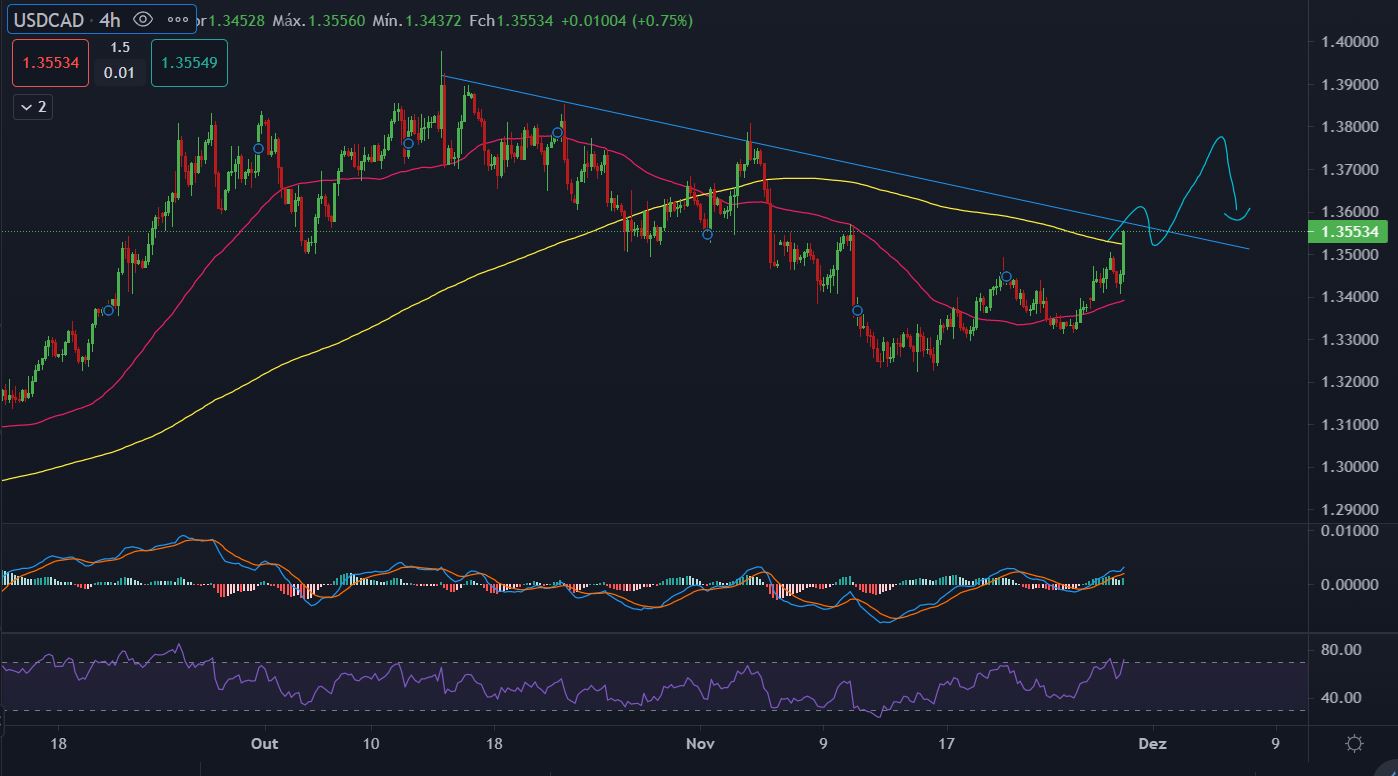
Task: Click the Máx. 1.35560 high value
Action: click(318, 20)
